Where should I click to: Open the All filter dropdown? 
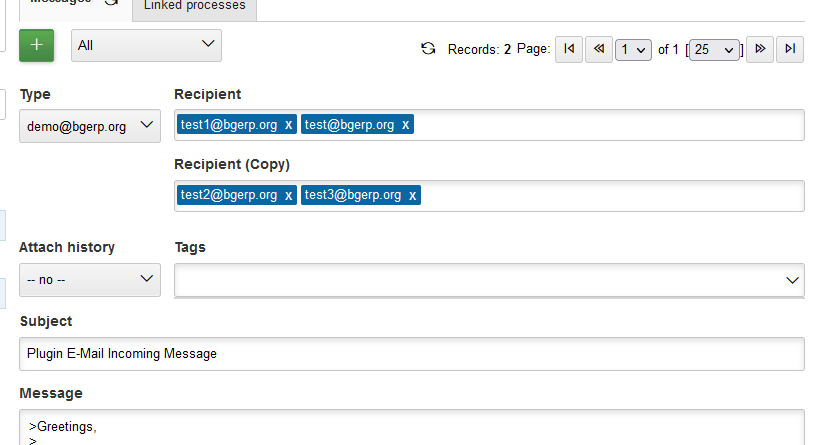(x=146, y=45)
